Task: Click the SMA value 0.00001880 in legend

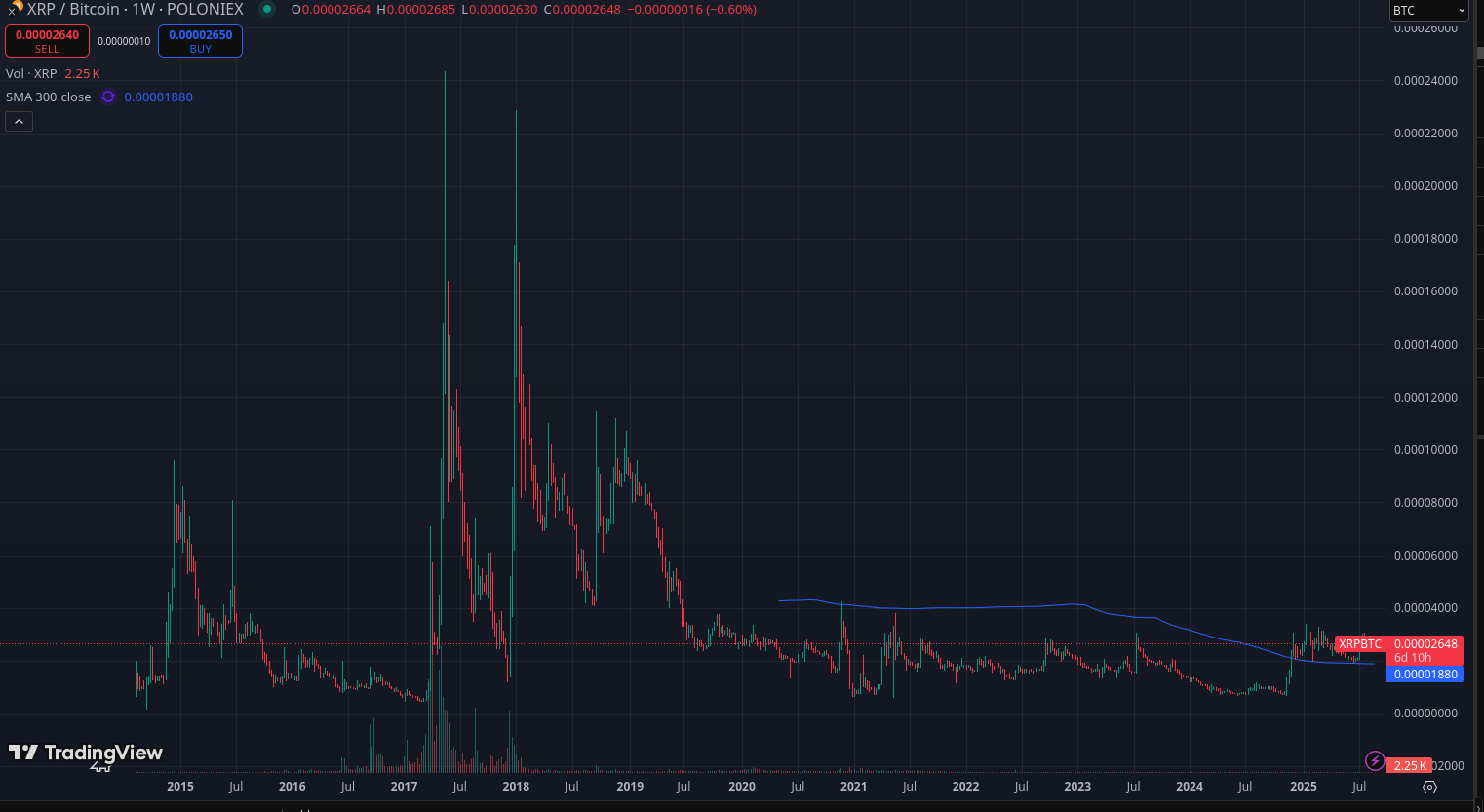Action: point(159,97)
